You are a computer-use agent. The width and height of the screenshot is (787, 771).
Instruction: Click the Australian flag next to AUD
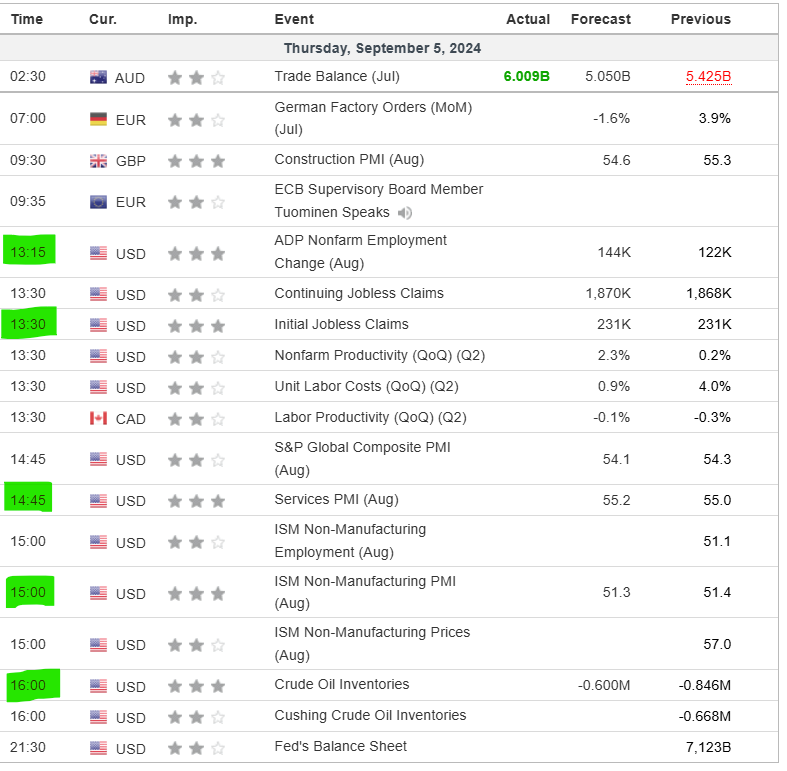tap(98, 78)
